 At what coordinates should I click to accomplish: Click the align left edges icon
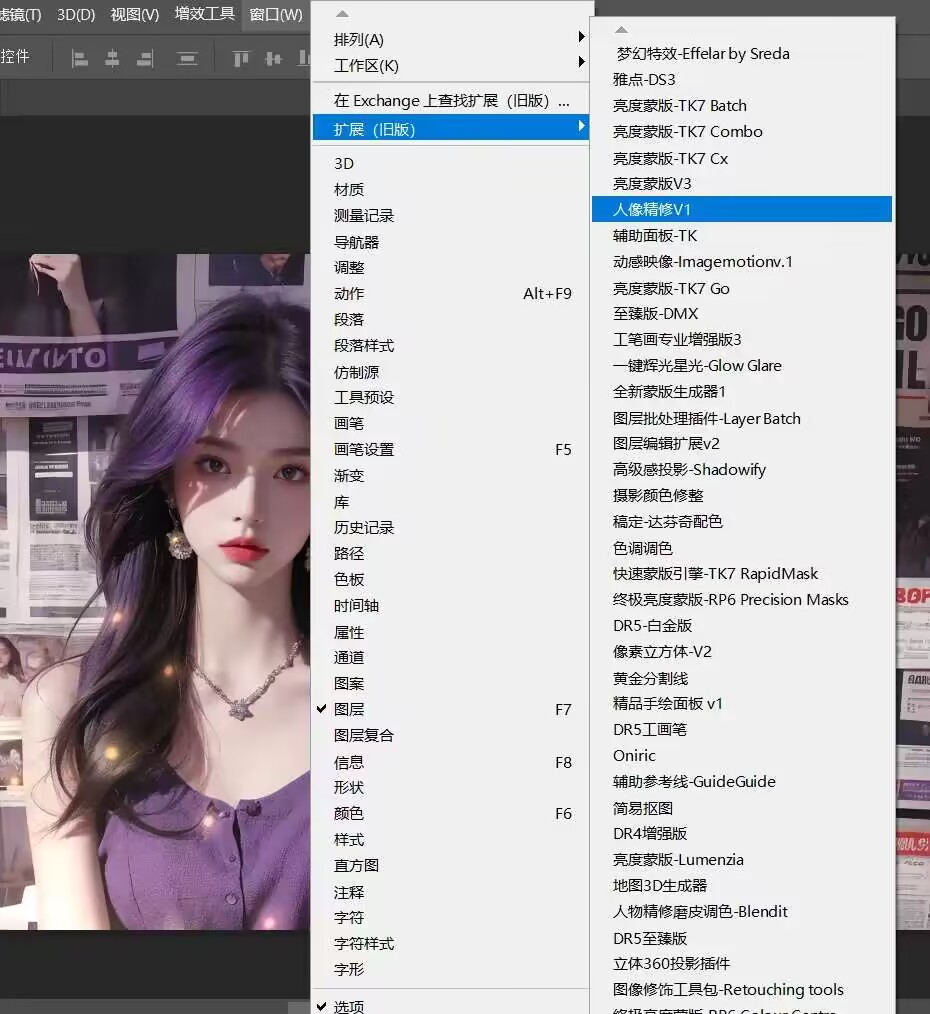coord(80,58)
